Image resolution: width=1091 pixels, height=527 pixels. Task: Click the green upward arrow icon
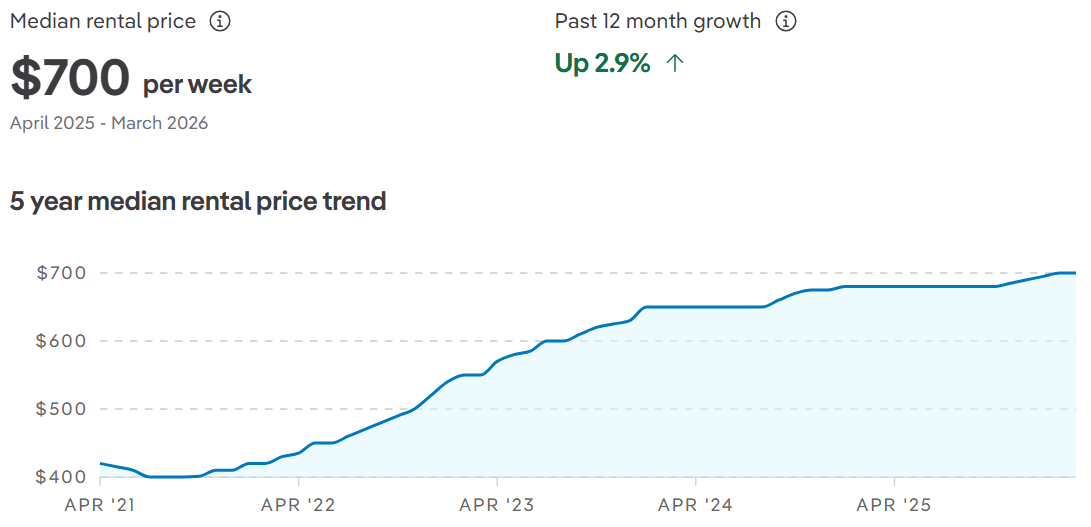(x=675, y=64)
